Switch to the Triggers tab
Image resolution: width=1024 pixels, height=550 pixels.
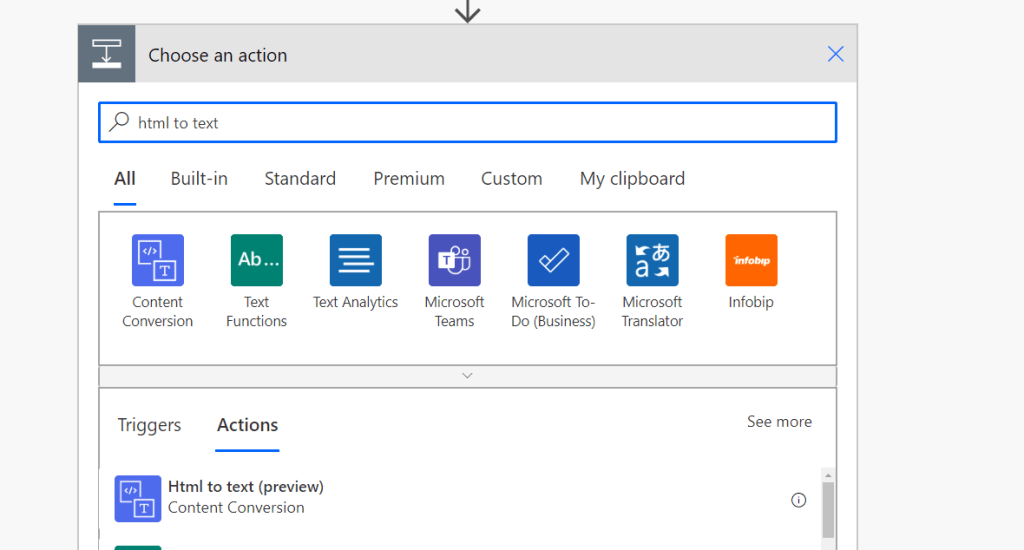pos(149,425)
